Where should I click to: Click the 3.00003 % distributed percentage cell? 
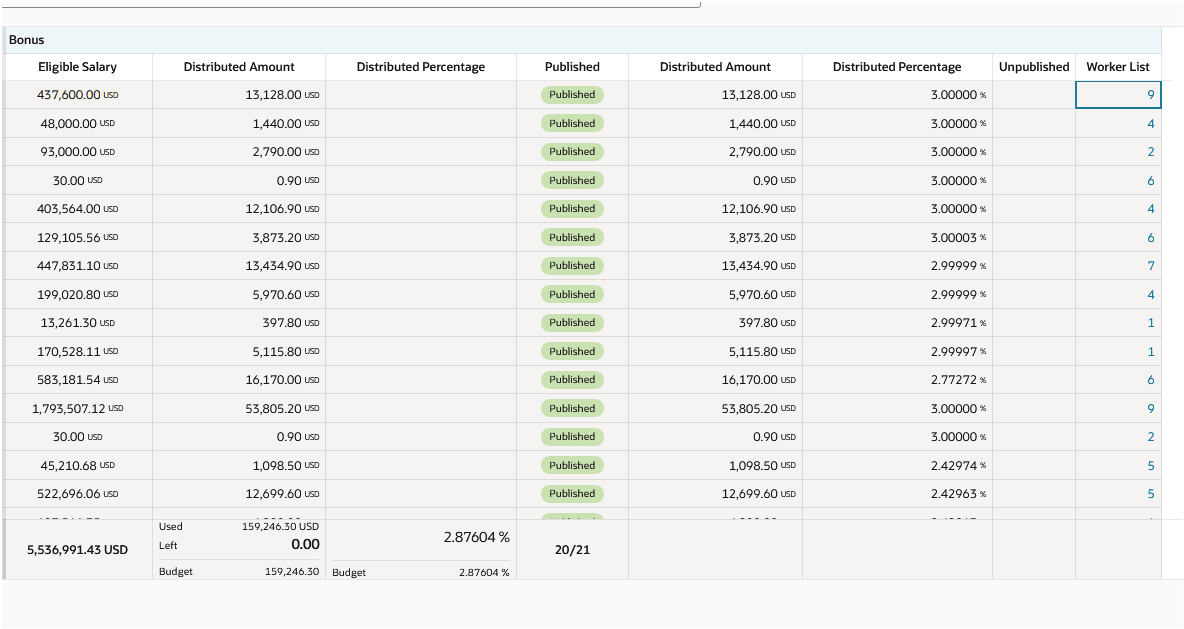[897, 238]
